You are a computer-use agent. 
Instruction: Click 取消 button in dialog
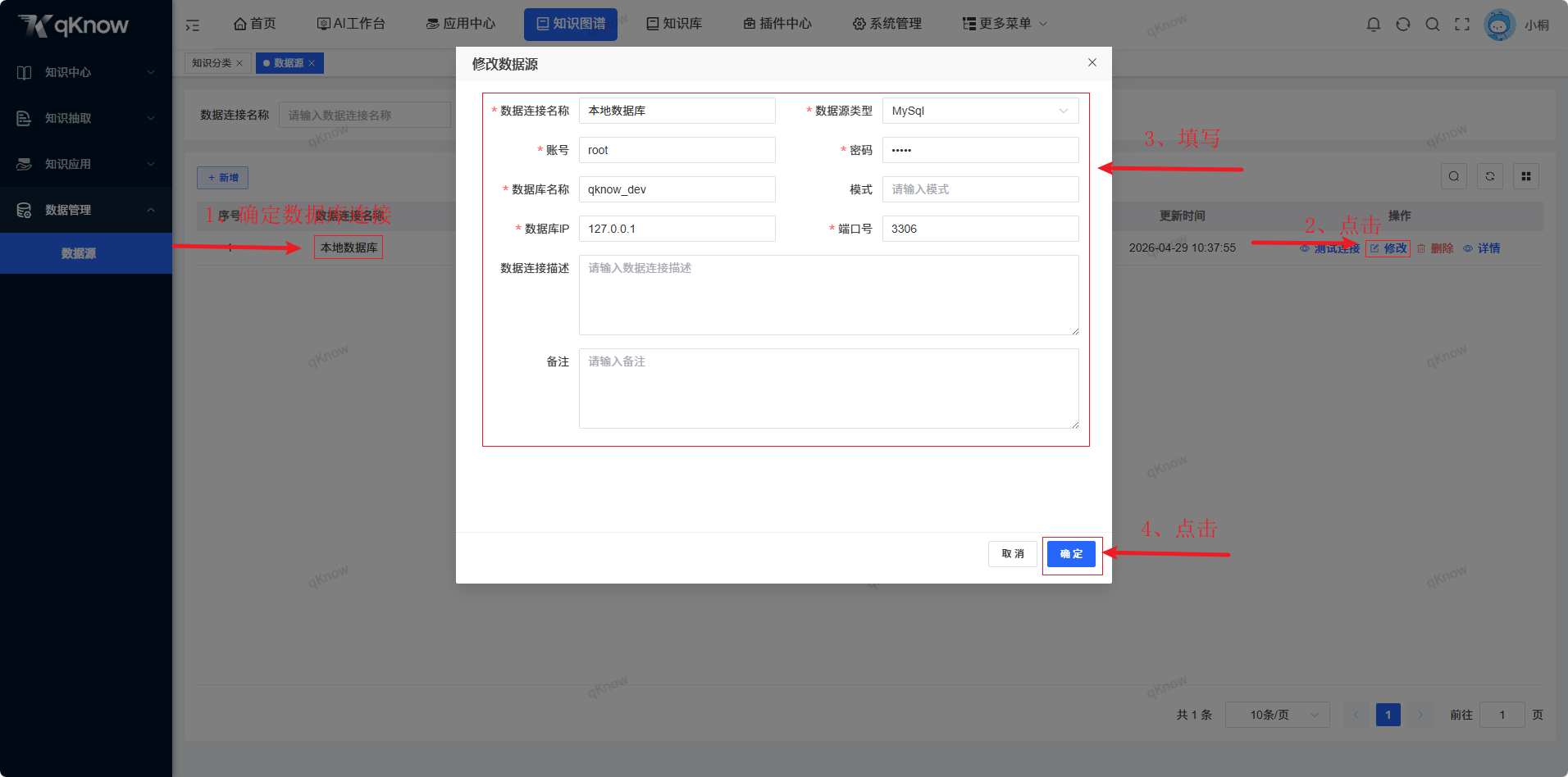pos(1013,554)
